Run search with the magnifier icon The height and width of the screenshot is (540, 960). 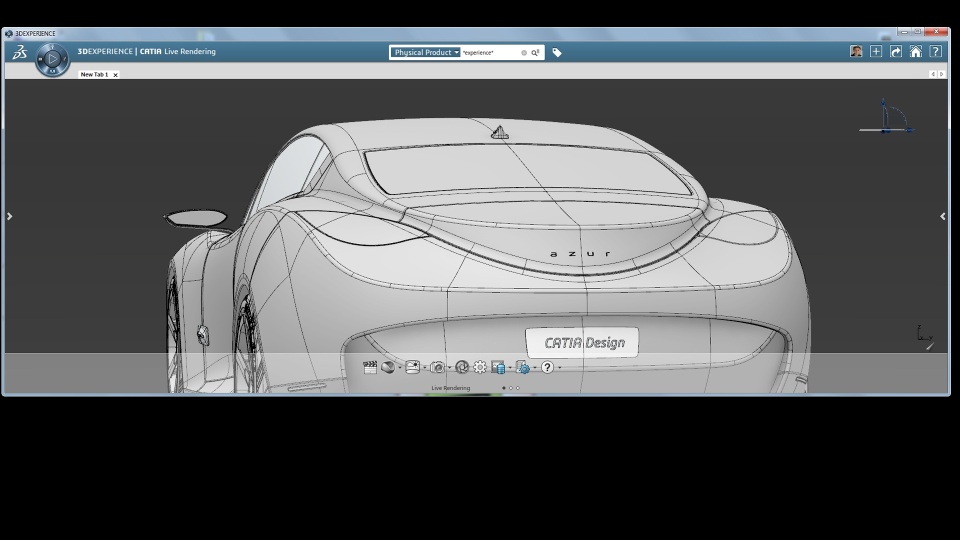535,53
